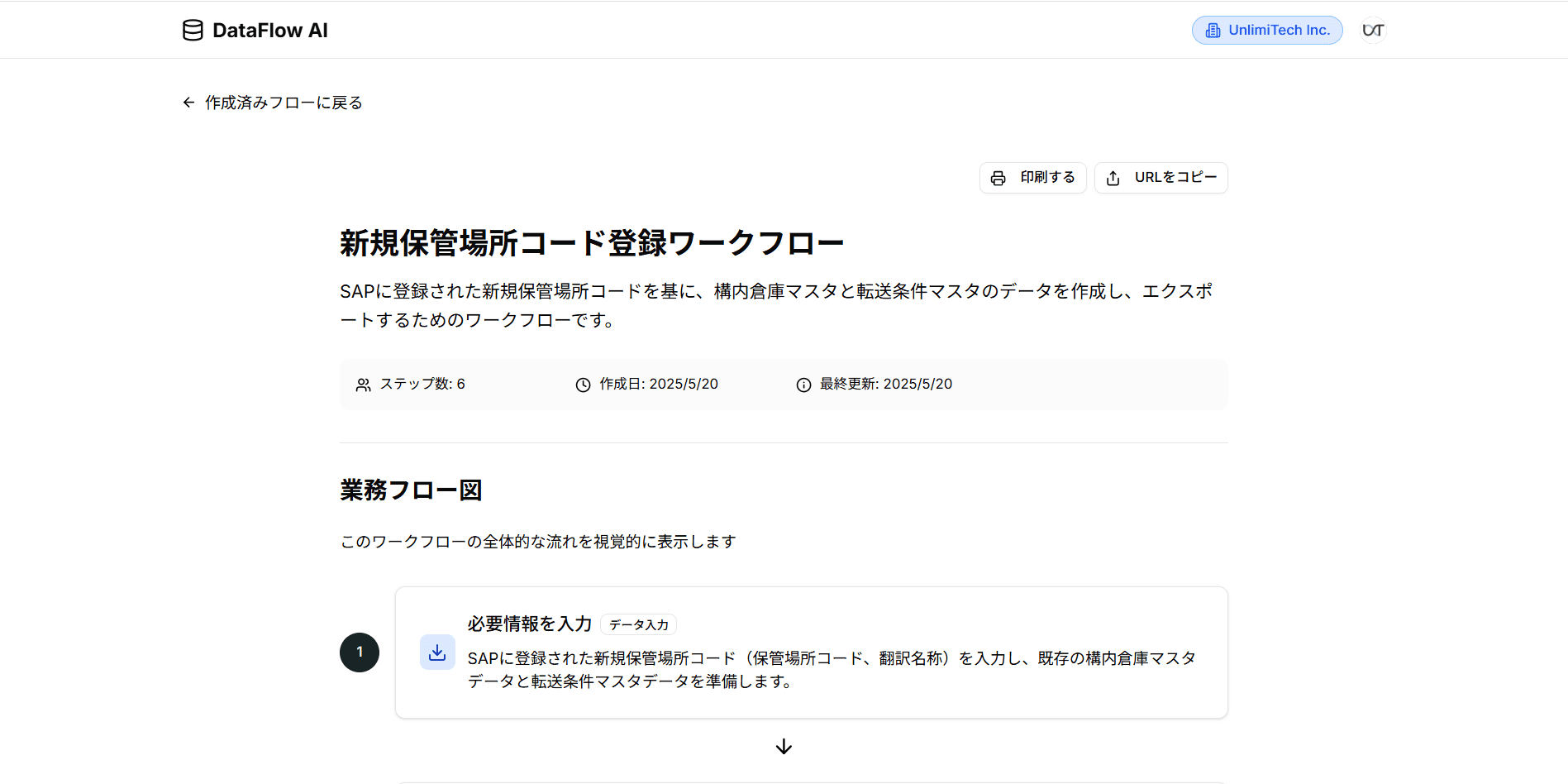Click the step number 1 circle

click(359, 652)
